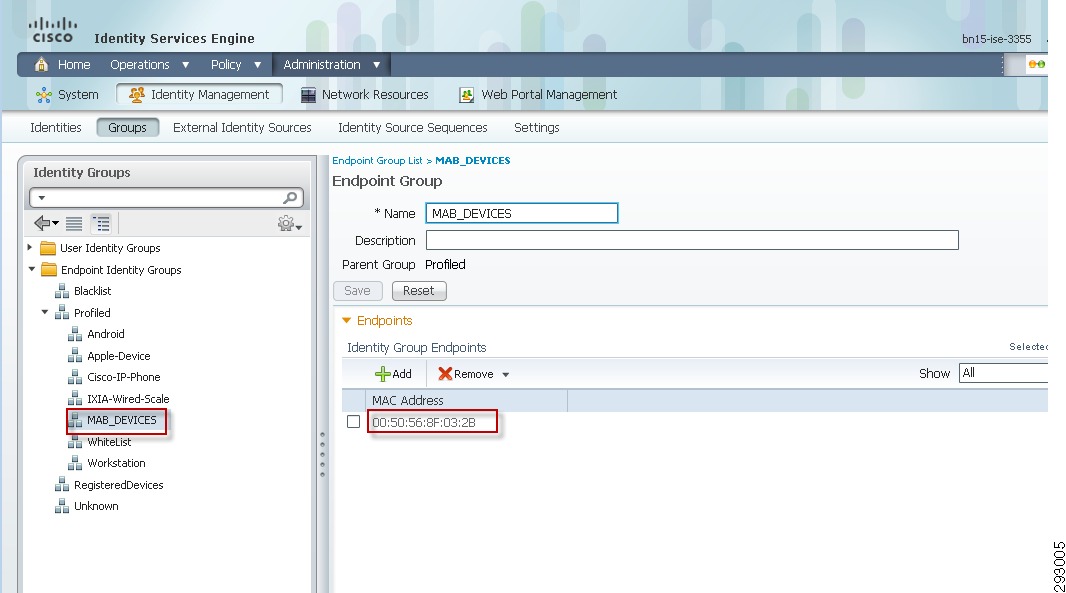1066x593 pixels.
Task: Open MAC address 00:50:56:8F:03:2B
Action: [424, 422]
